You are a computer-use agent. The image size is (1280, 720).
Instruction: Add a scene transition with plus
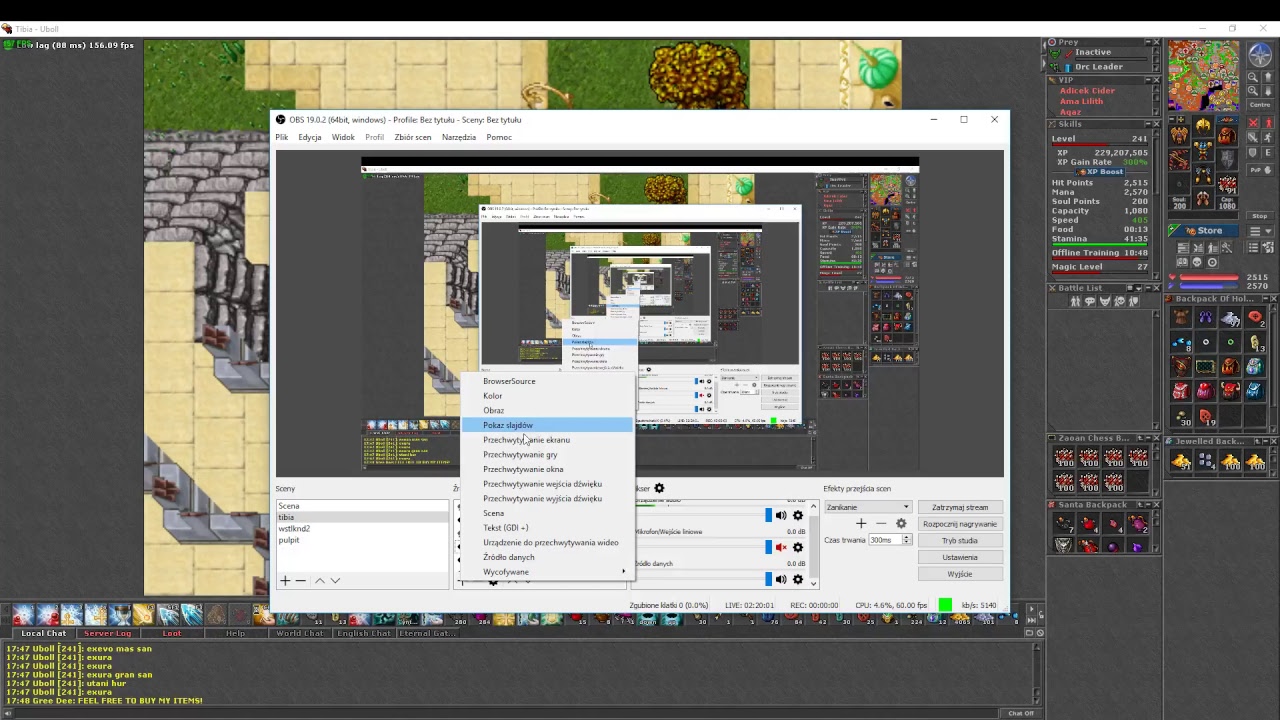coord(861,523)
